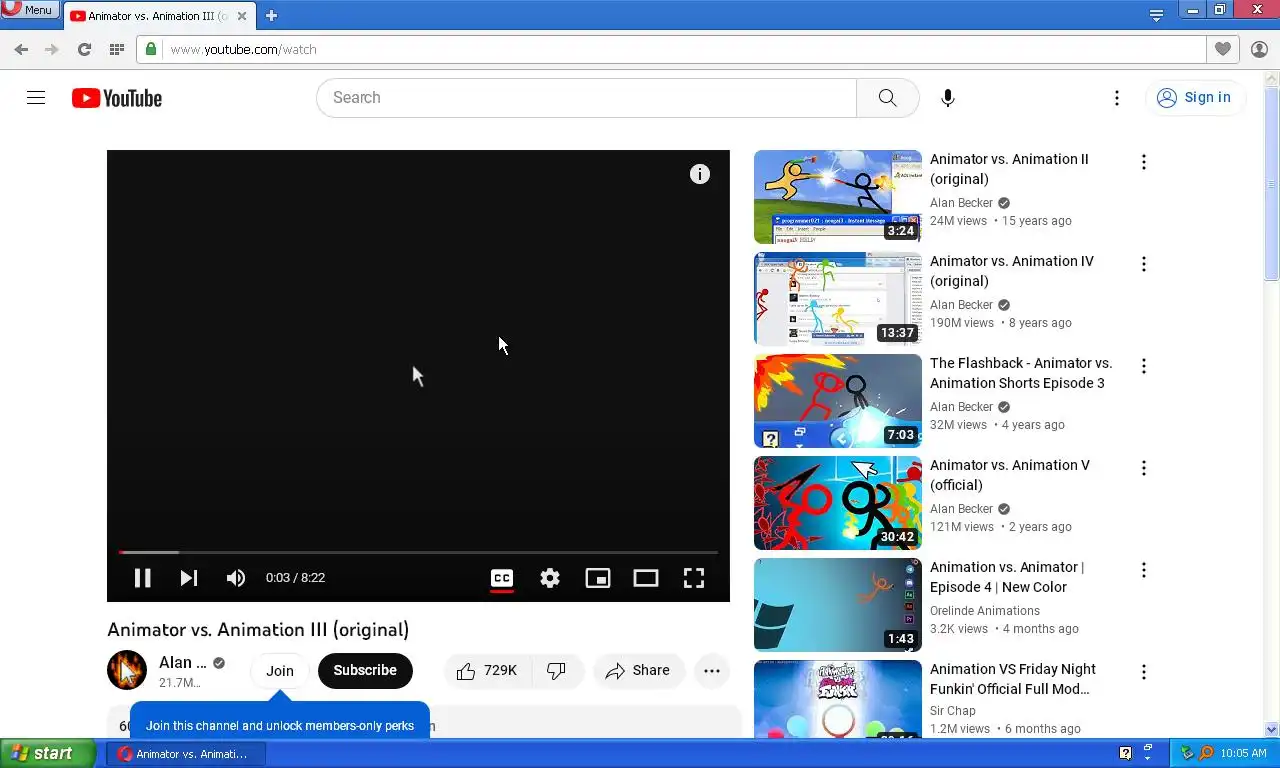The image size is (1280, 768).
Task: Dislike this video
Action: (x=557, y=671)
